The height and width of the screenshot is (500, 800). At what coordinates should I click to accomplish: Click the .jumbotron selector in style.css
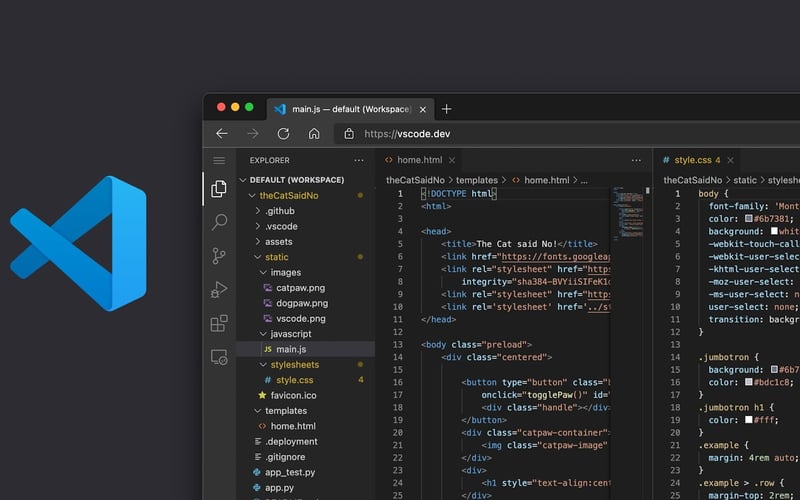[724, 357]
